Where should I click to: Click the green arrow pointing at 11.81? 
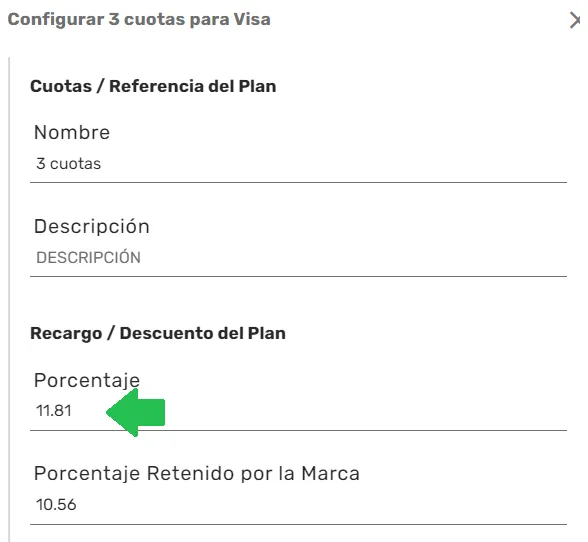click(x=136, y=412)
